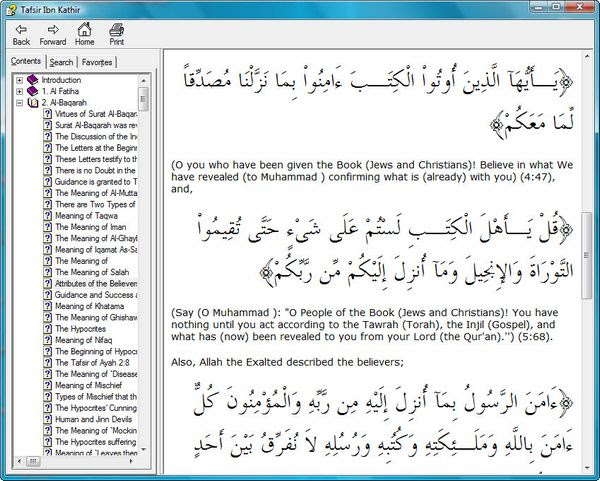The height and width of the screenshot is (481, 600).
Task: Close the Tafsir Ibn Kathir window
Action: [x=579, y=7]
